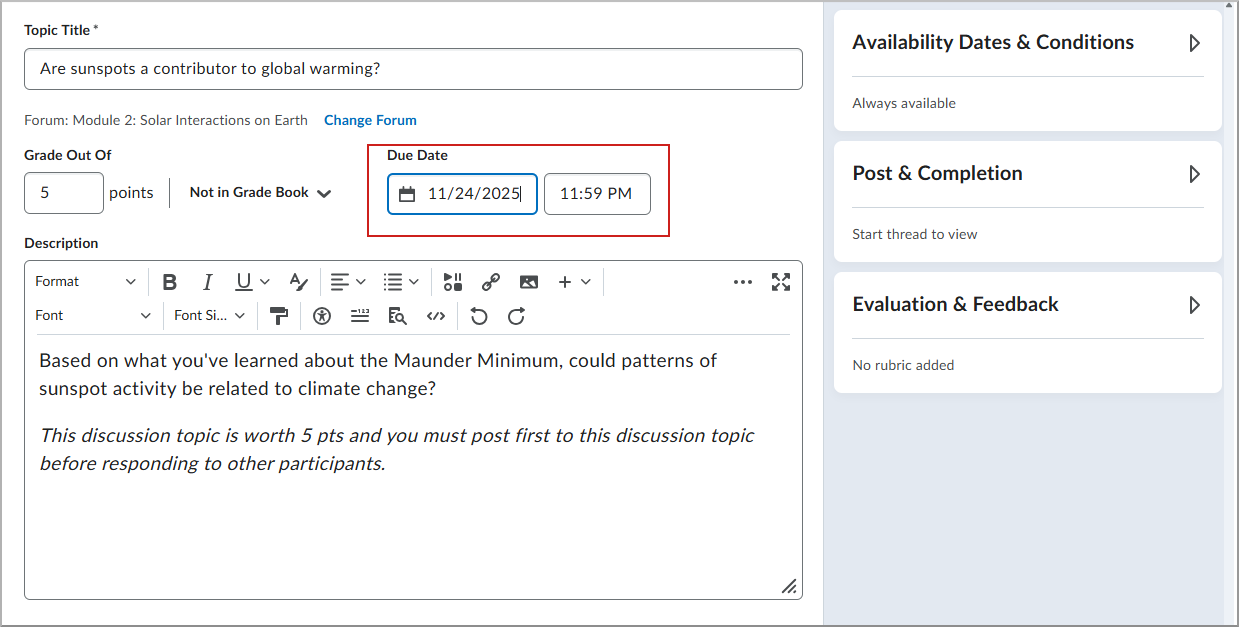Click the Undo icon in the editor
Image resolution: width=1239 pixels, height=627 pixels.
click(x=478, y=316)
